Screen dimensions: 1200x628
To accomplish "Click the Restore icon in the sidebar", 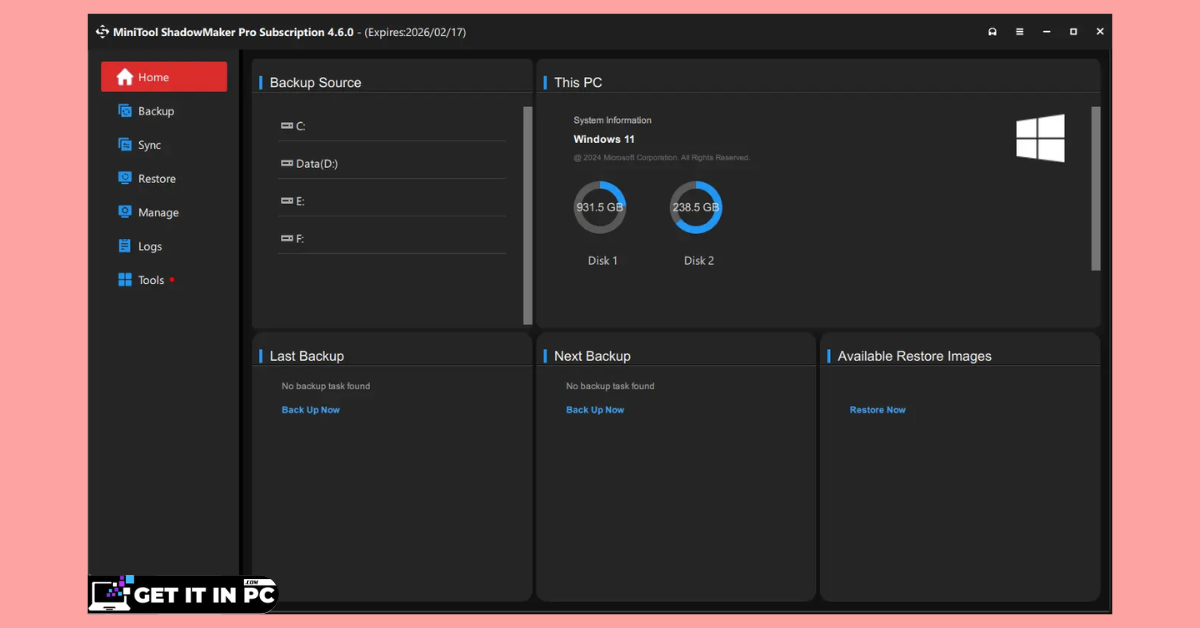I will 125,178.
